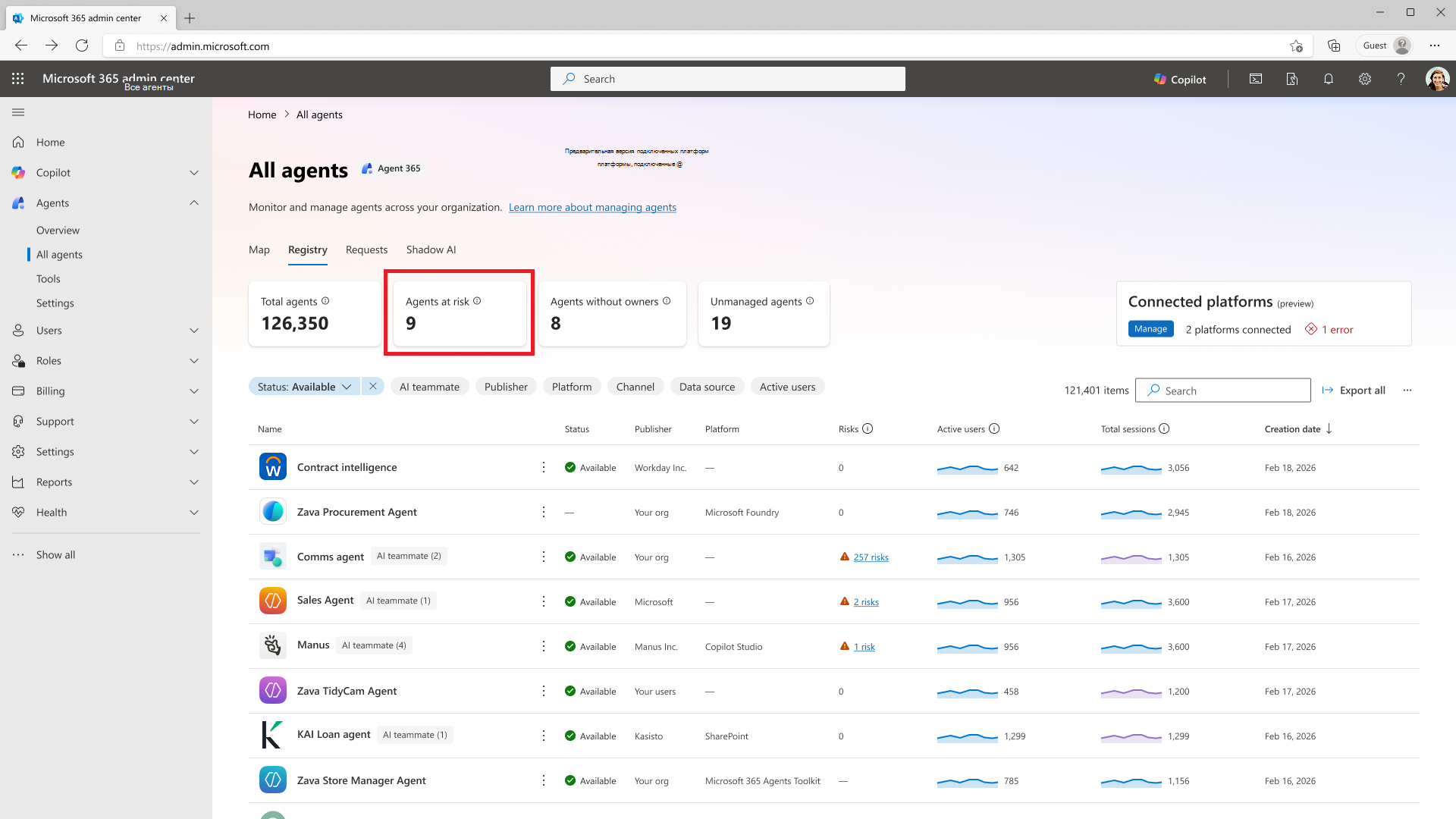Open Copilot from the header
This screenshot has height=819, width=1456.
click(x=1180, y=79)
